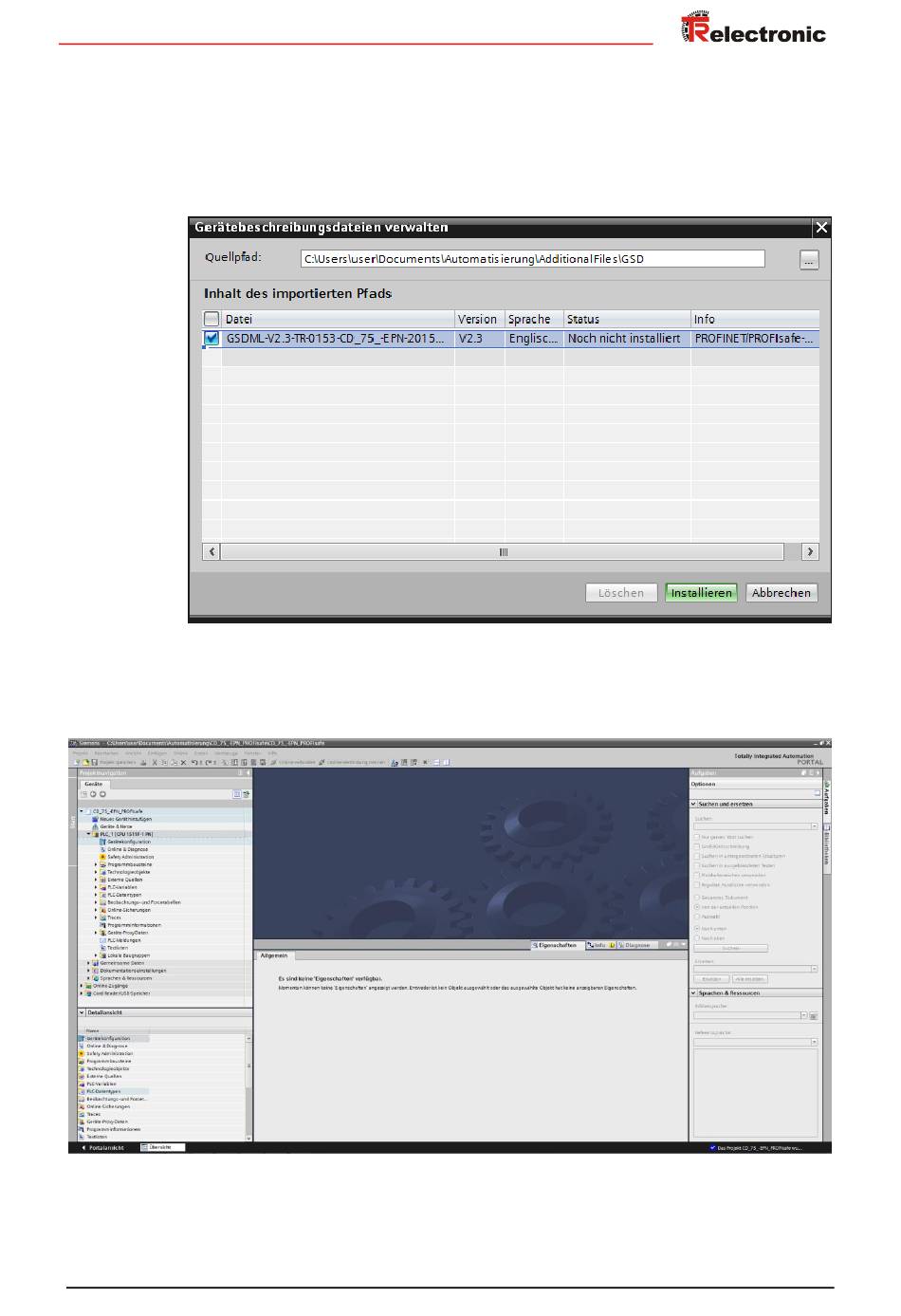901x1316 pixels.
Task: Expand the Externe Quellen node
Action: click(96, 880)
